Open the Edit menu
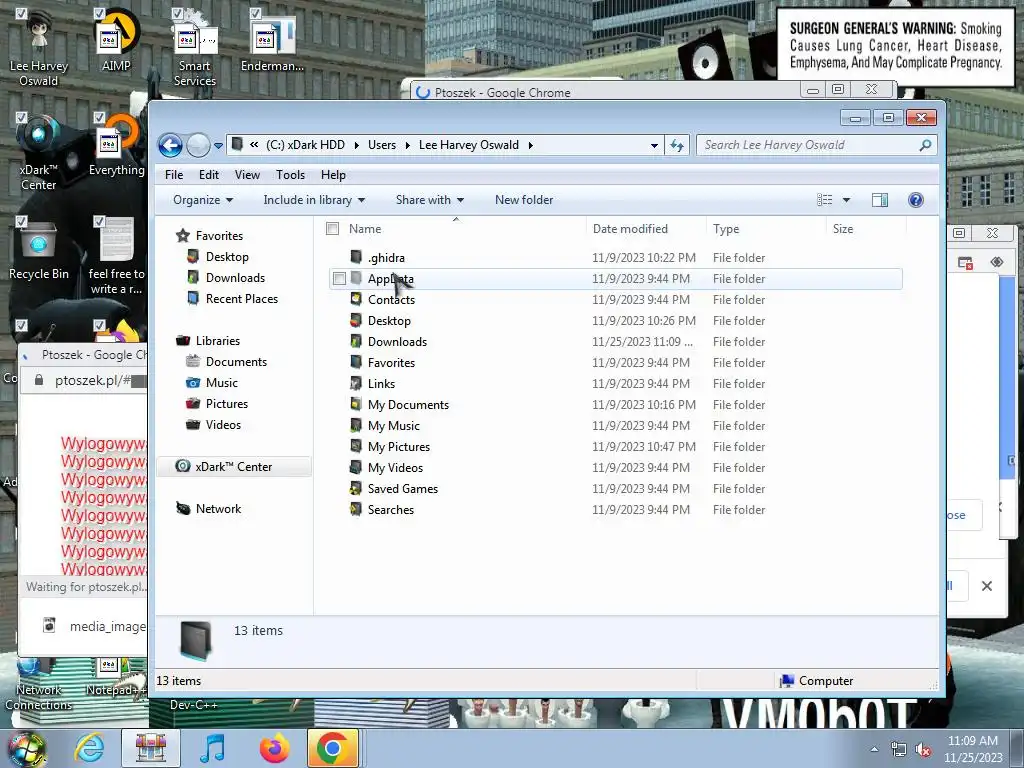Viewport: 1024px width, 768px height. tap(209, 175)
